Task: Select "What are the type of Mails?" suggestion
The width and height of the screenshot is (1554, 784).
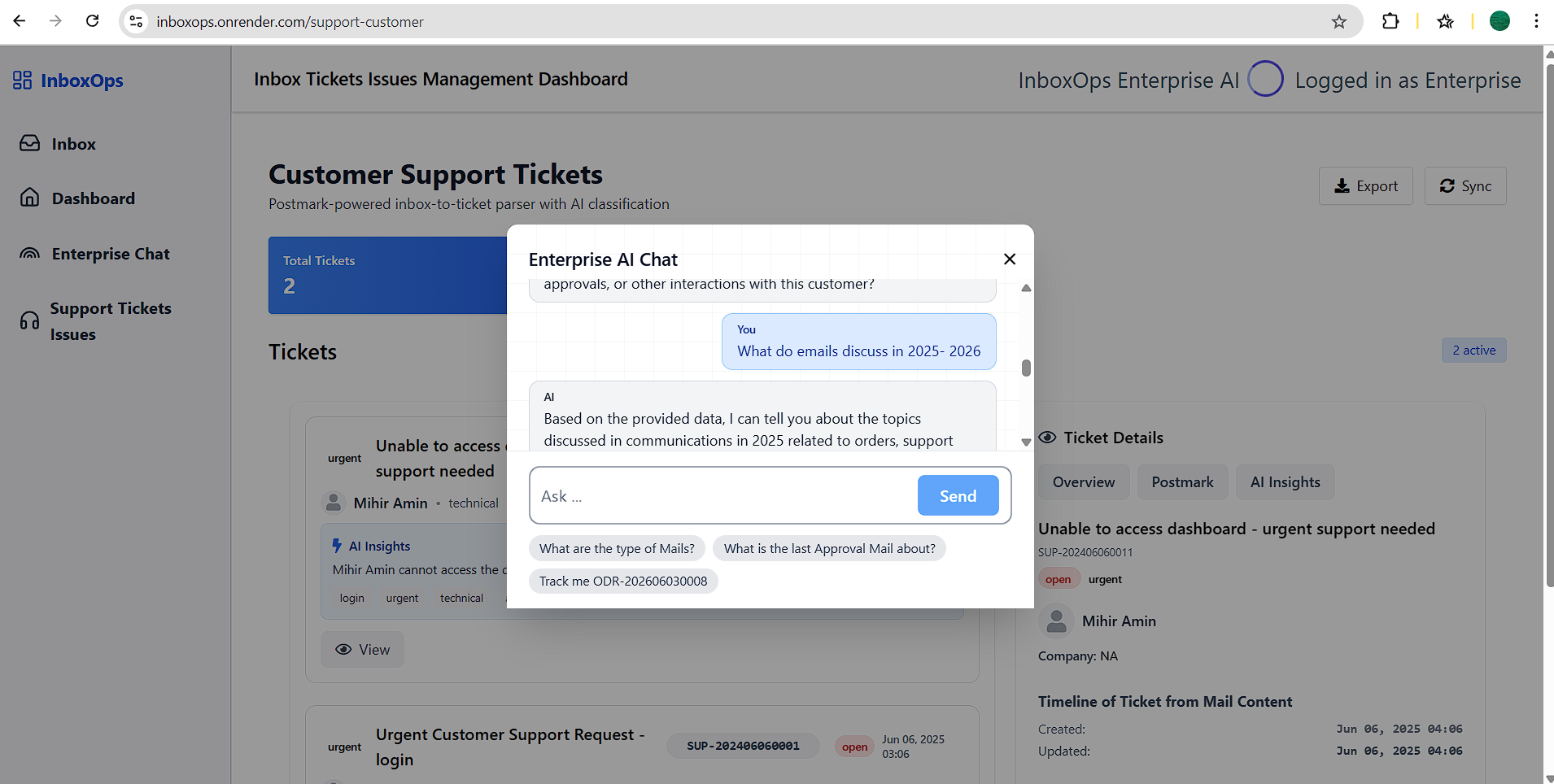Action: 617,548
